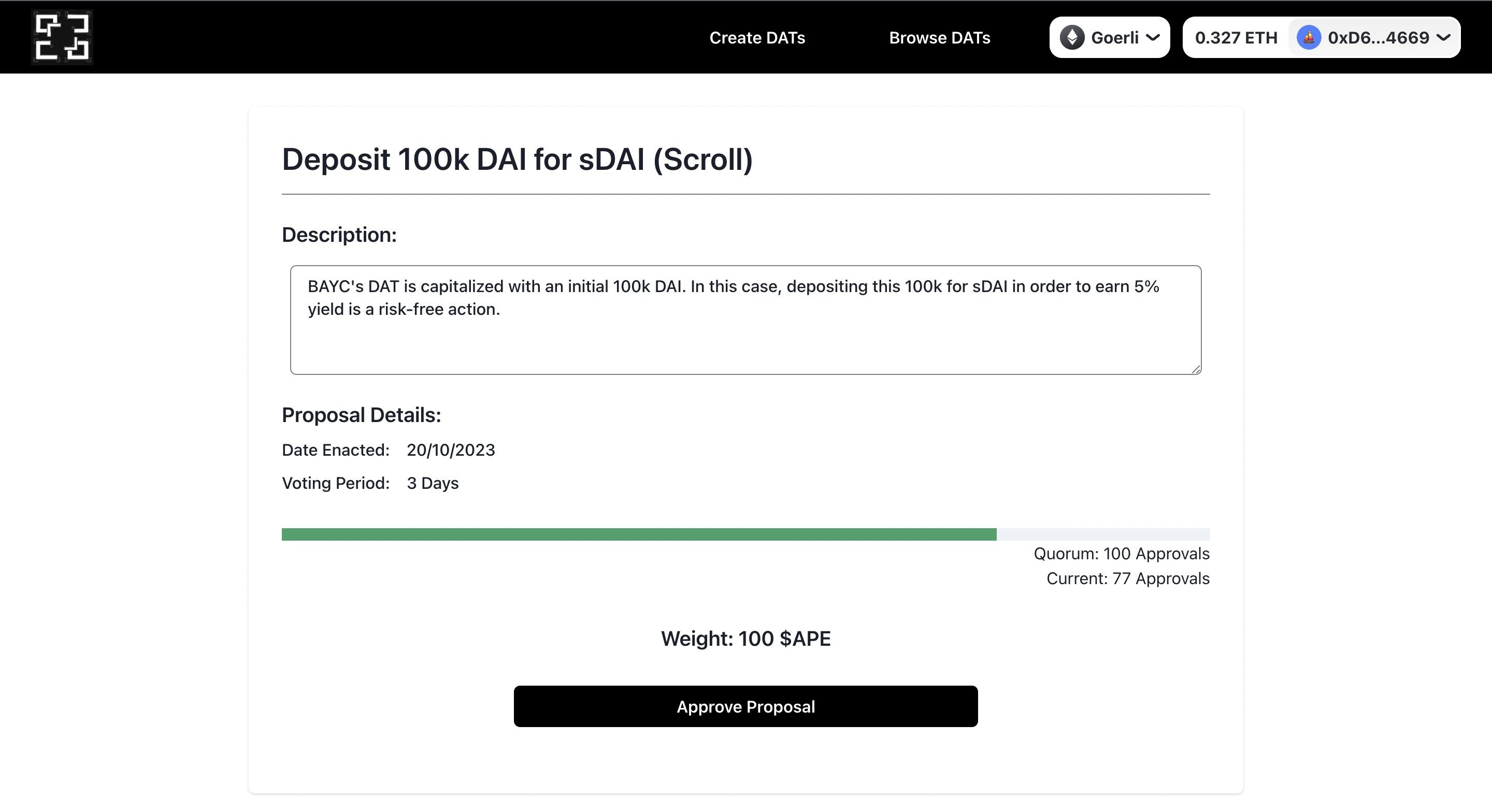Click the Approve Proposal button
This screenshot has width=1492, height=812.
745,706
